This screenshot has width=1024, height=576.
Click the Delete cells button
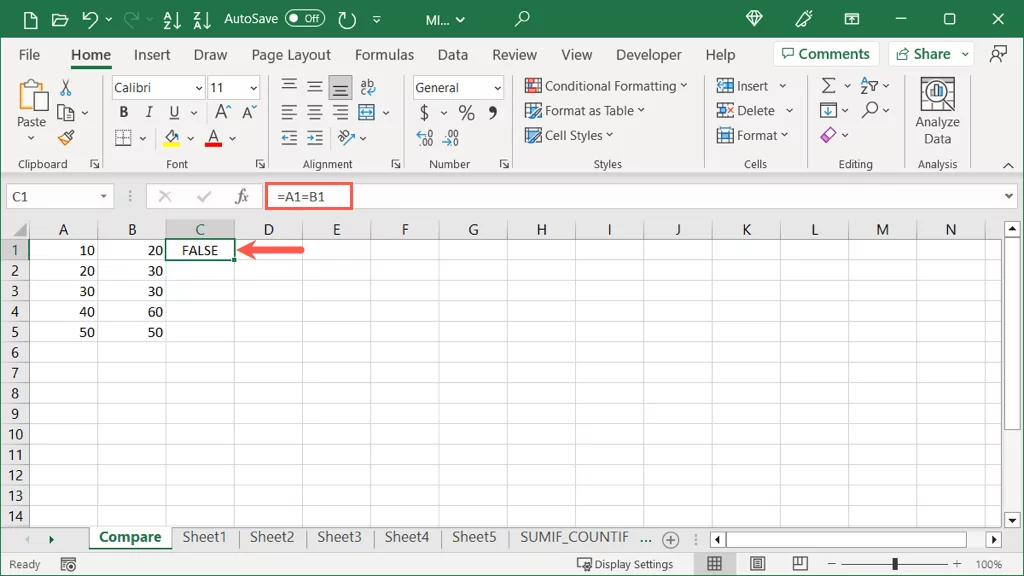click(746, 110)
